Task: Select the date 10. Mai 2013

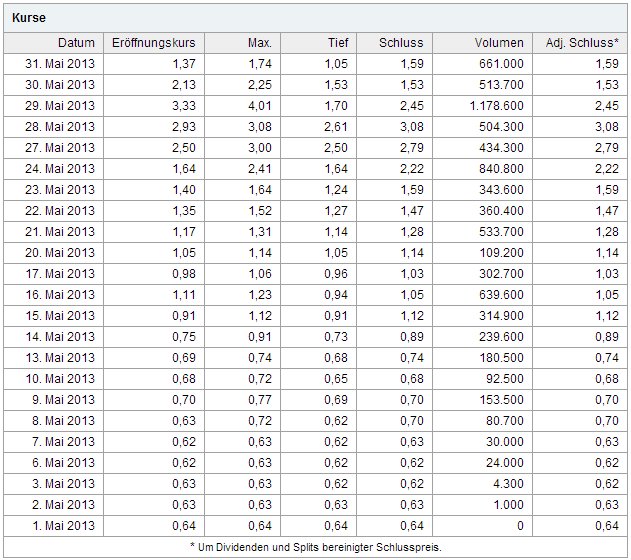Action: (x=60, y=378)
